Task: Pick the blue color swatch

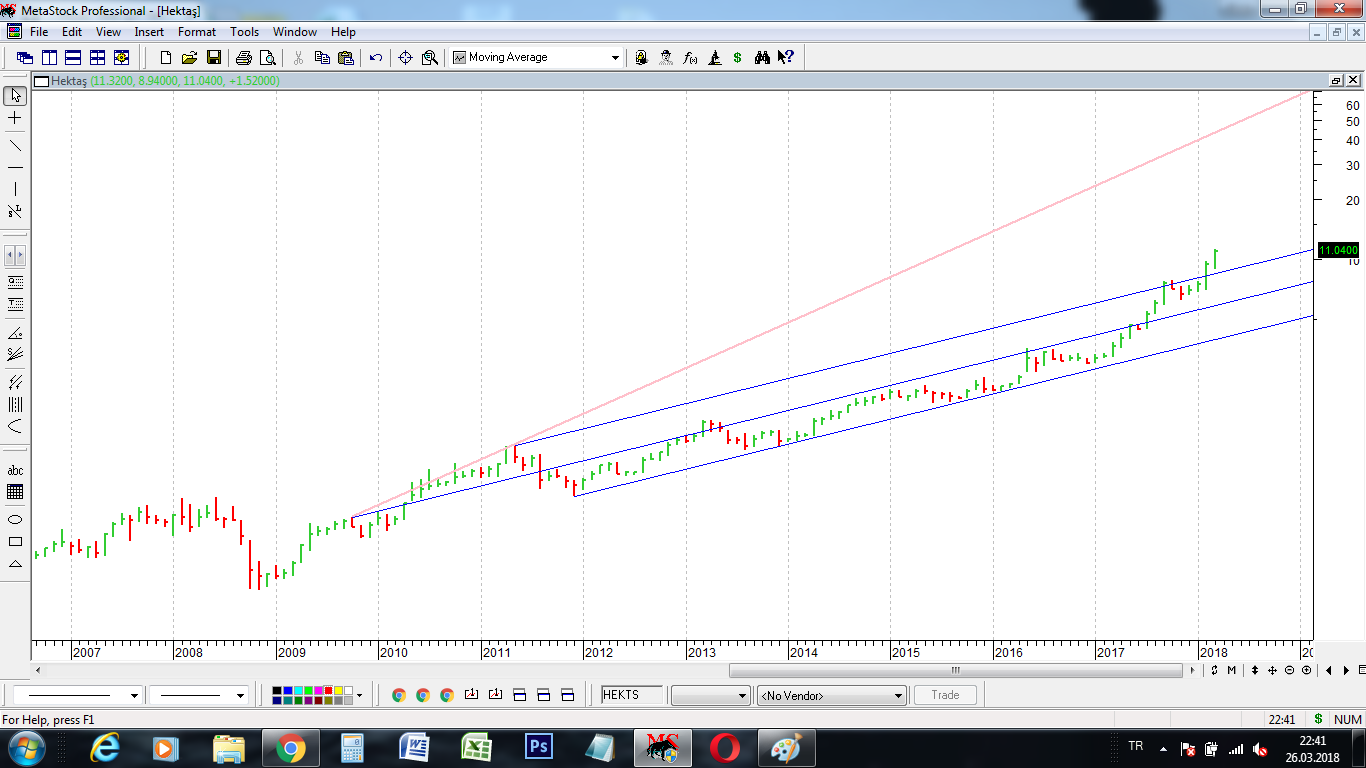Action: [286, 691]
